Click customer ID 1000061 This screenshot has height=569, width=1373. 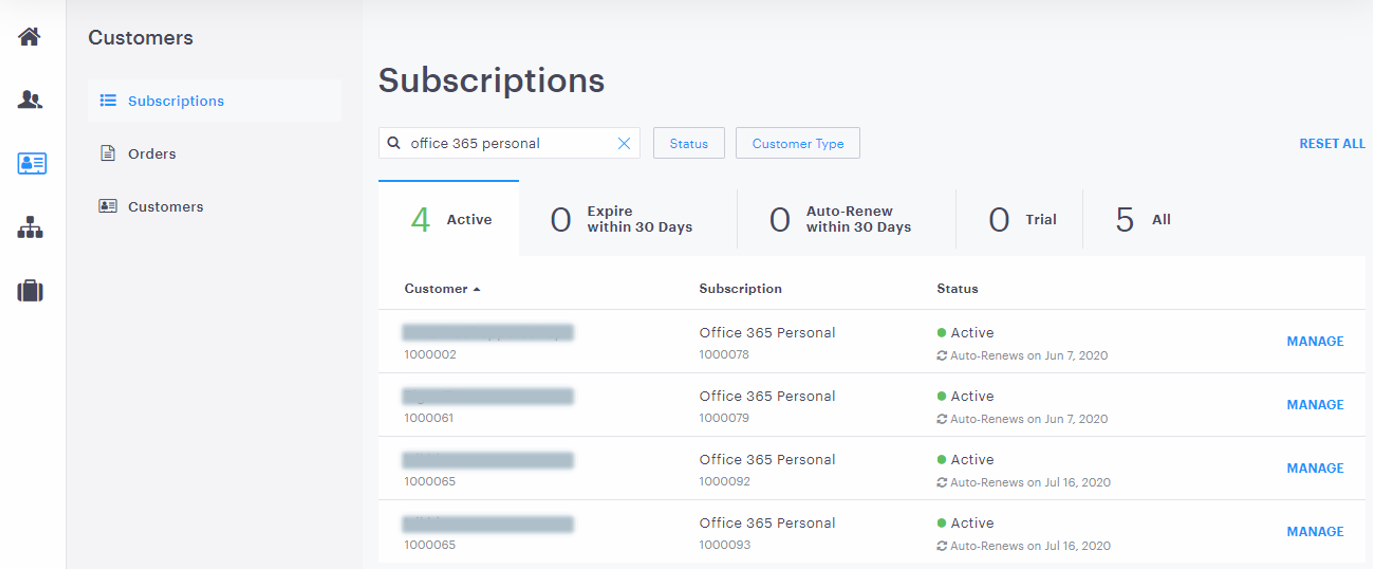coord(429,418)
